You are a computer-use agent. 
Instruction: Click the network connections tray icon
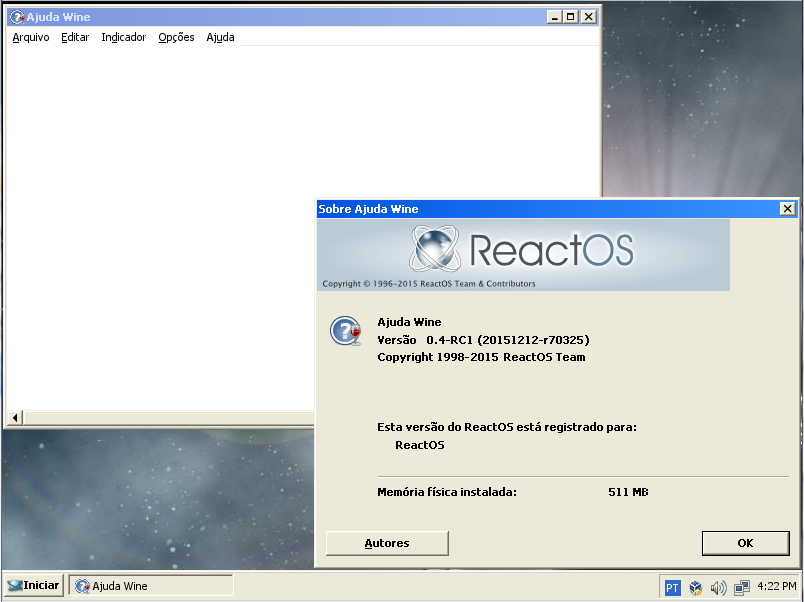tap(742, 587)
